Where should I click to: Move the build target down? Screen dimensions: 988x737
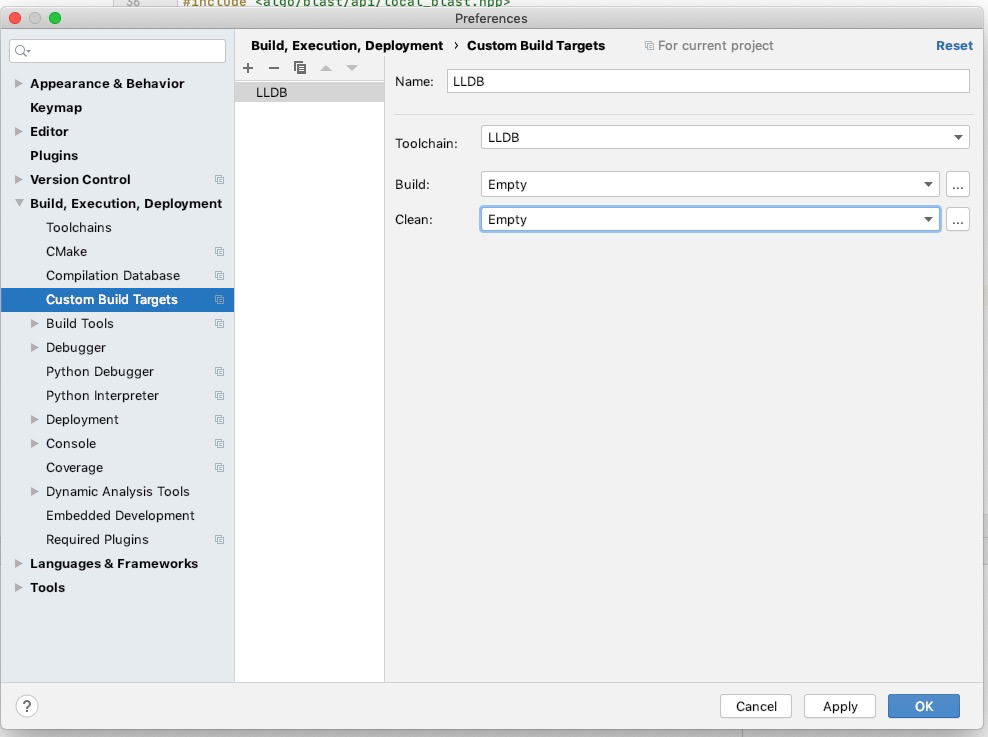(x=352, y=68)
